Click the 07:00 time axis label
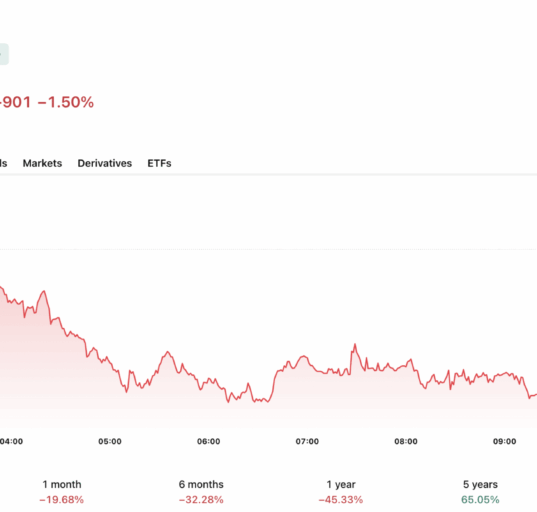 (307, 441)
